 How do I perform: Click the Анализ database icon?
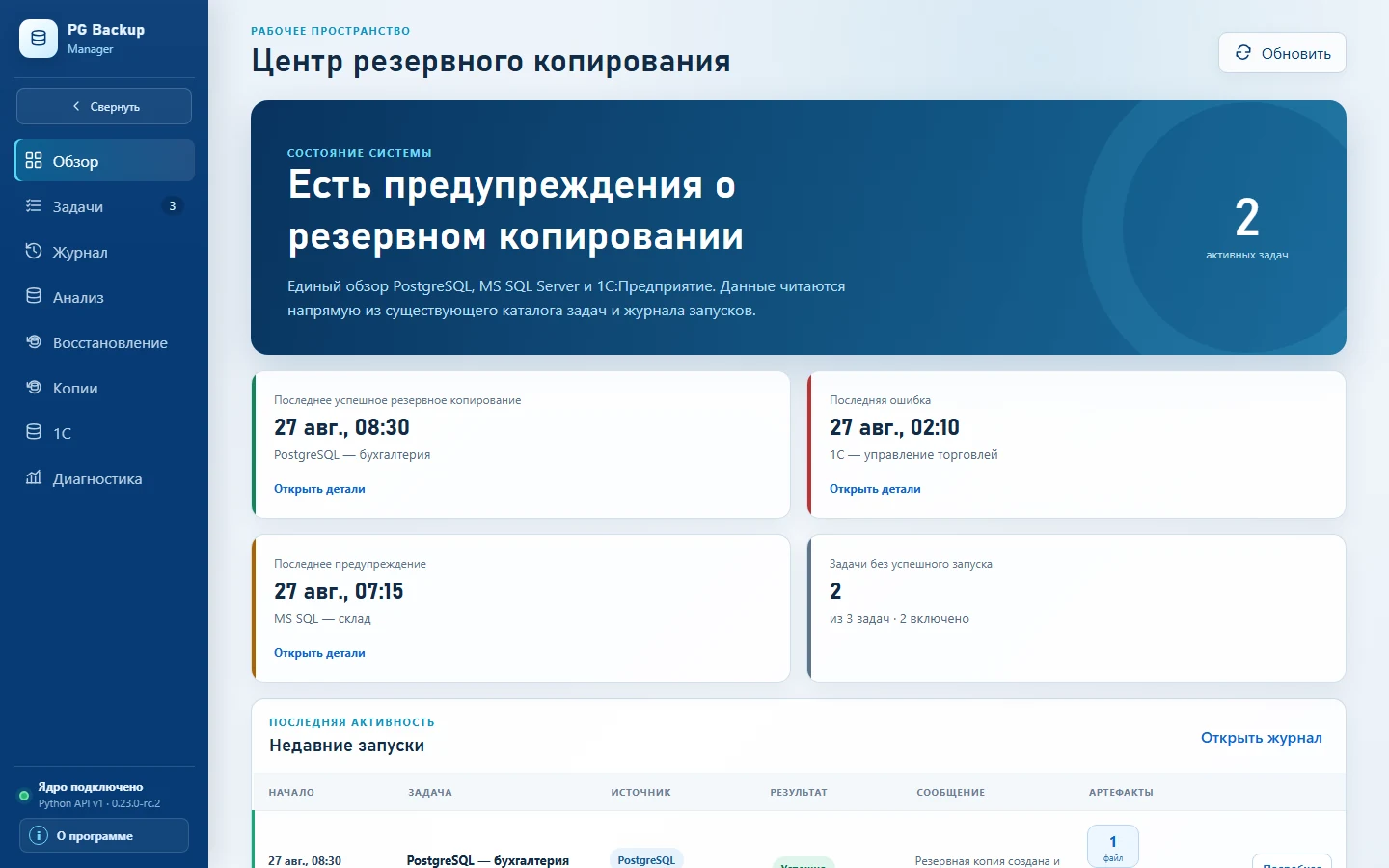pyautogui.click(x=34, y=296)
